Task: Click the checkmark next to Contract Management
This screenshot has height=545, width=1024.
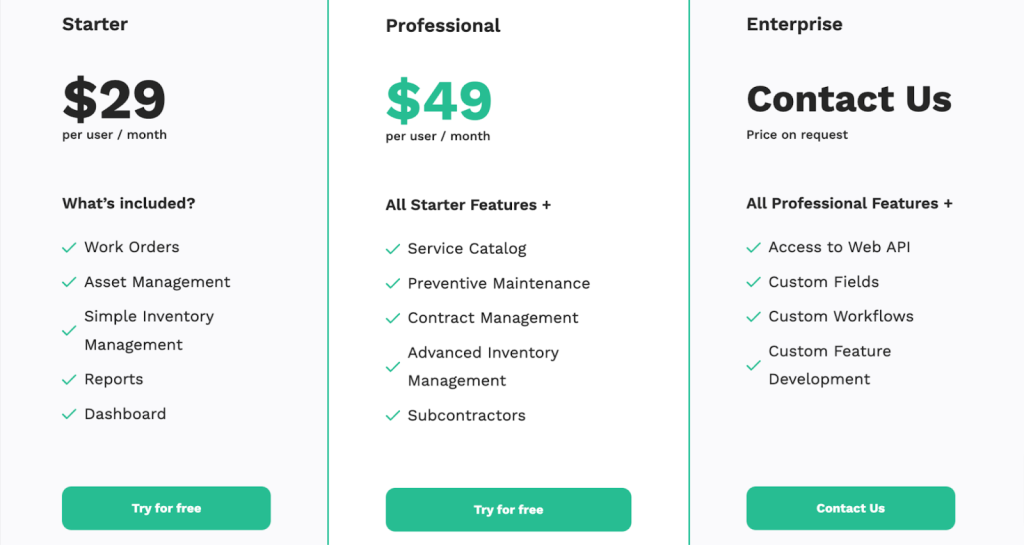Action: tap(393, 318)
